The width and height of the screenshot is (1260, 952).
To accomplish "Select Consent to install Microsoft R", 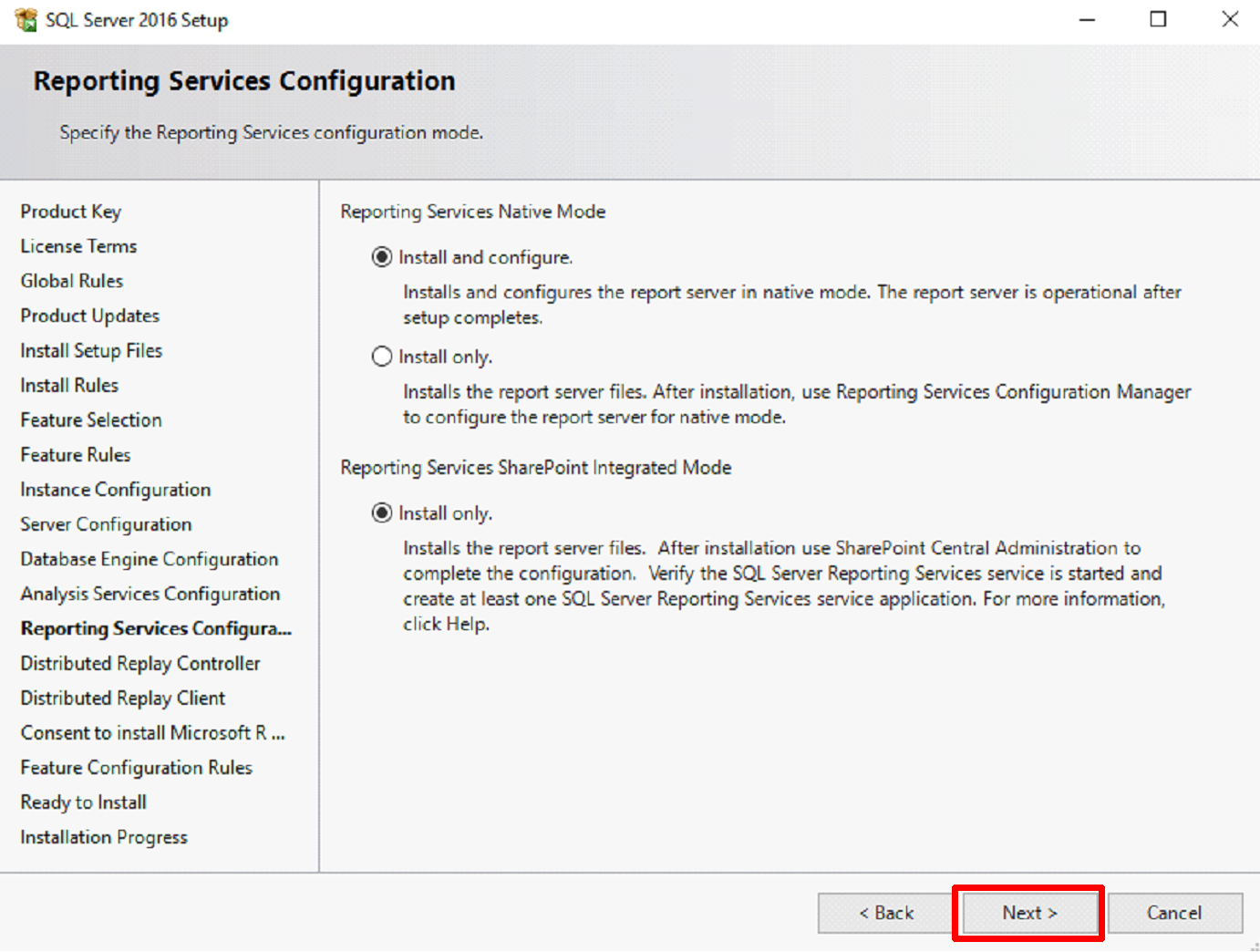I will pyautogui.click(x=153, y=732).
